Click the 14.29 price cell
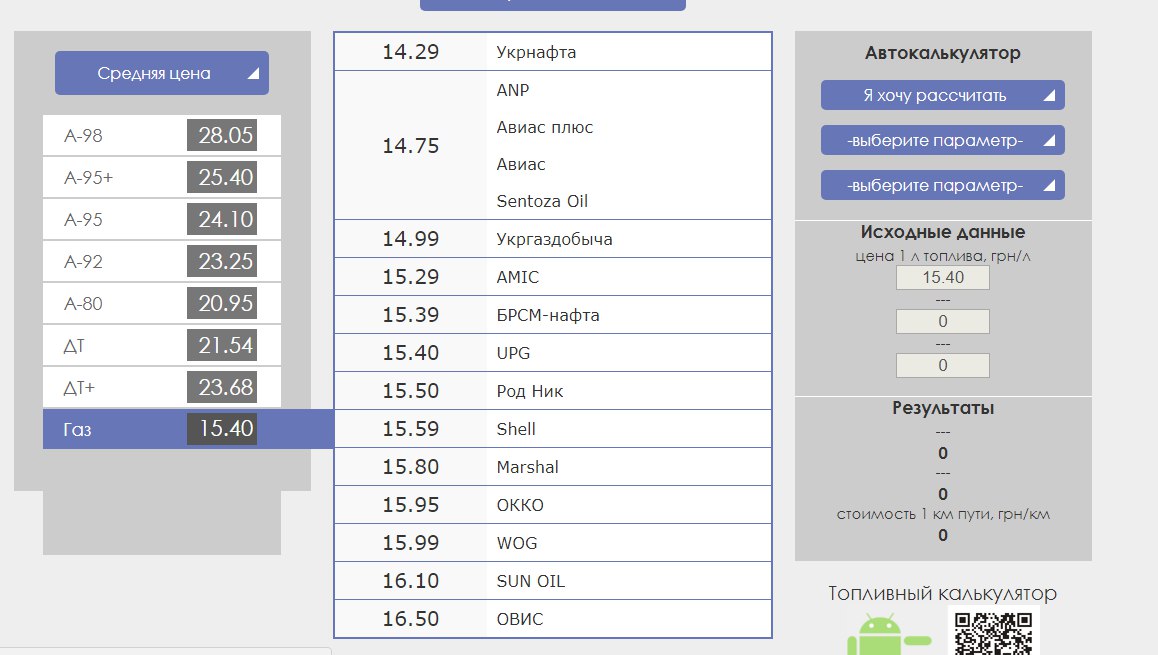 (411, 52)
